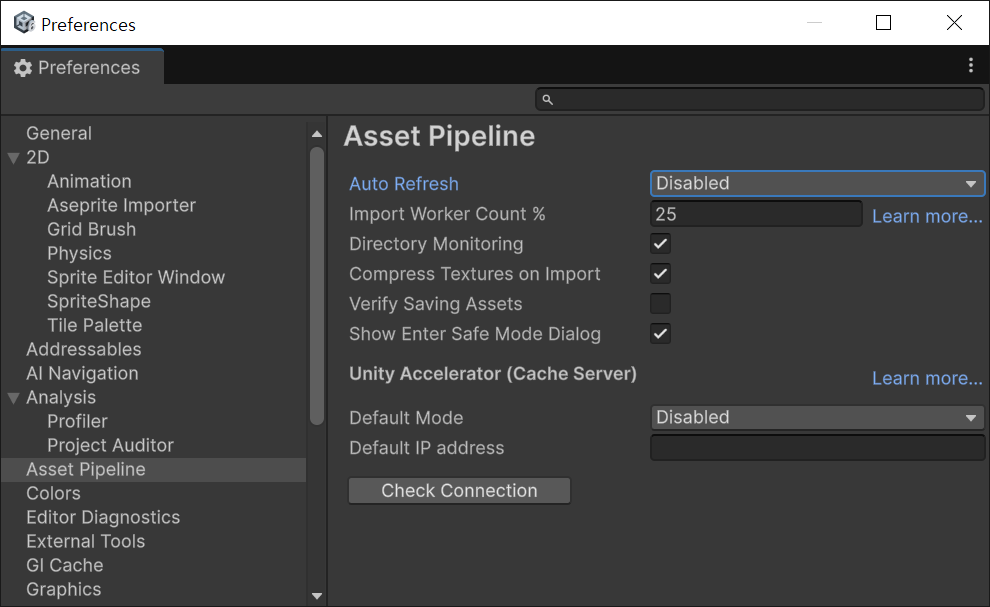The height and width of the screenshot is (607, 990).
Task: Select the Analysis category
Action: 61,397
